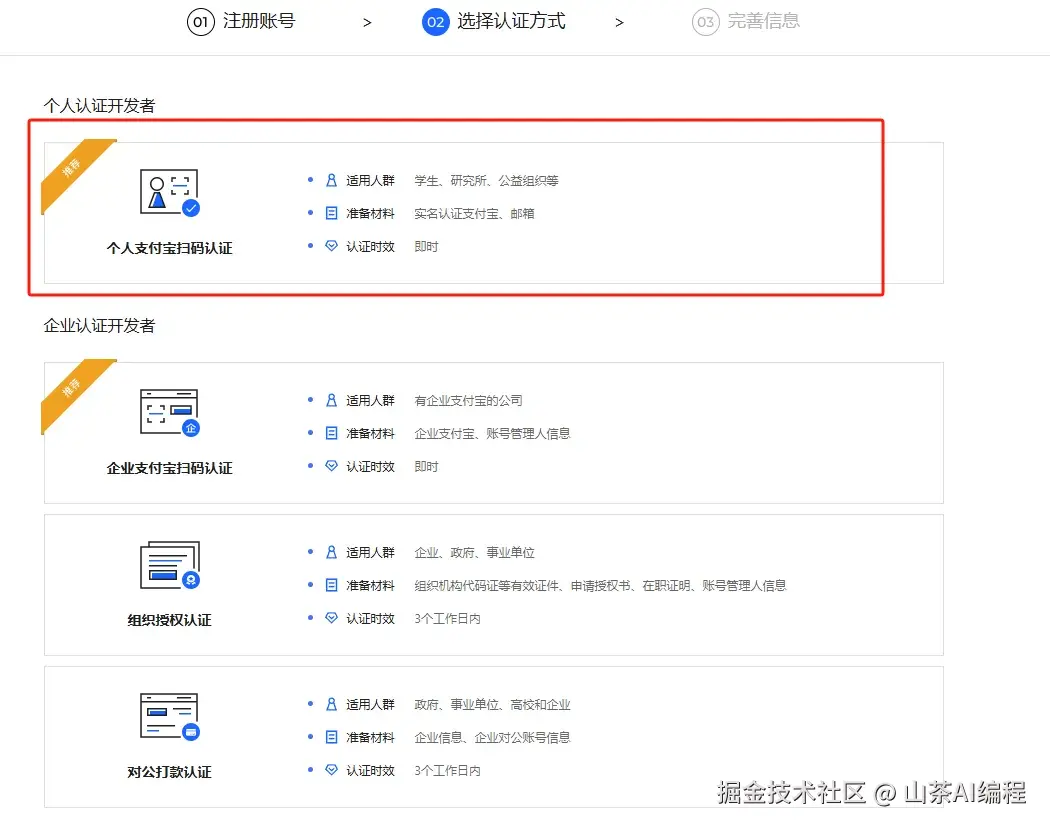The height and width of the screenshot is (830, 1050).
Task: Expand the step arrow after 注册账号
Action: pos(368,21)
